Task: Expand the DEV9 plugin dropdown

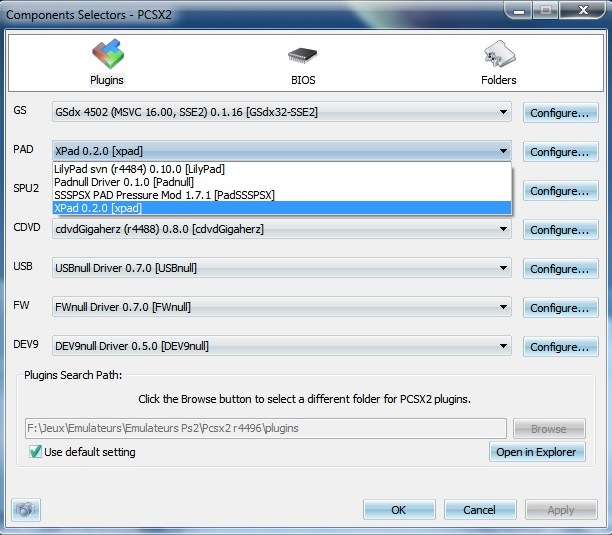Action: click(x=281, y=346)
